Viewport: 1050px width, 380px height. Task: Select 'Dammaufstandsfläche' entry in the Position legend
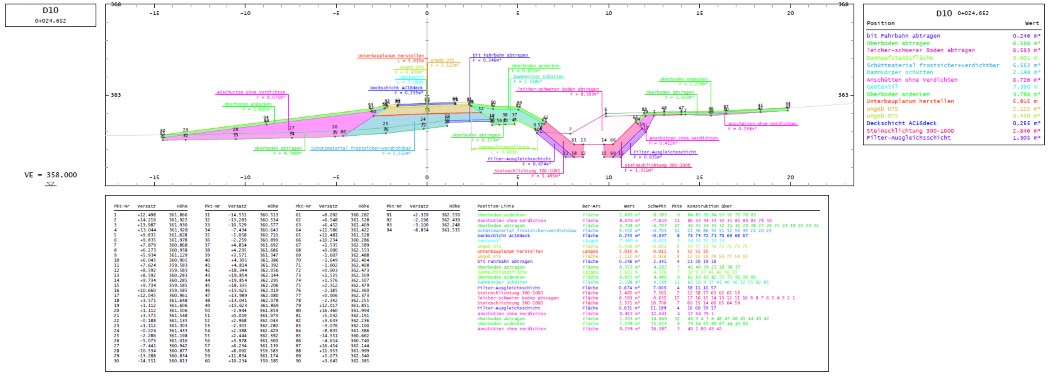(x=900, y=58)
